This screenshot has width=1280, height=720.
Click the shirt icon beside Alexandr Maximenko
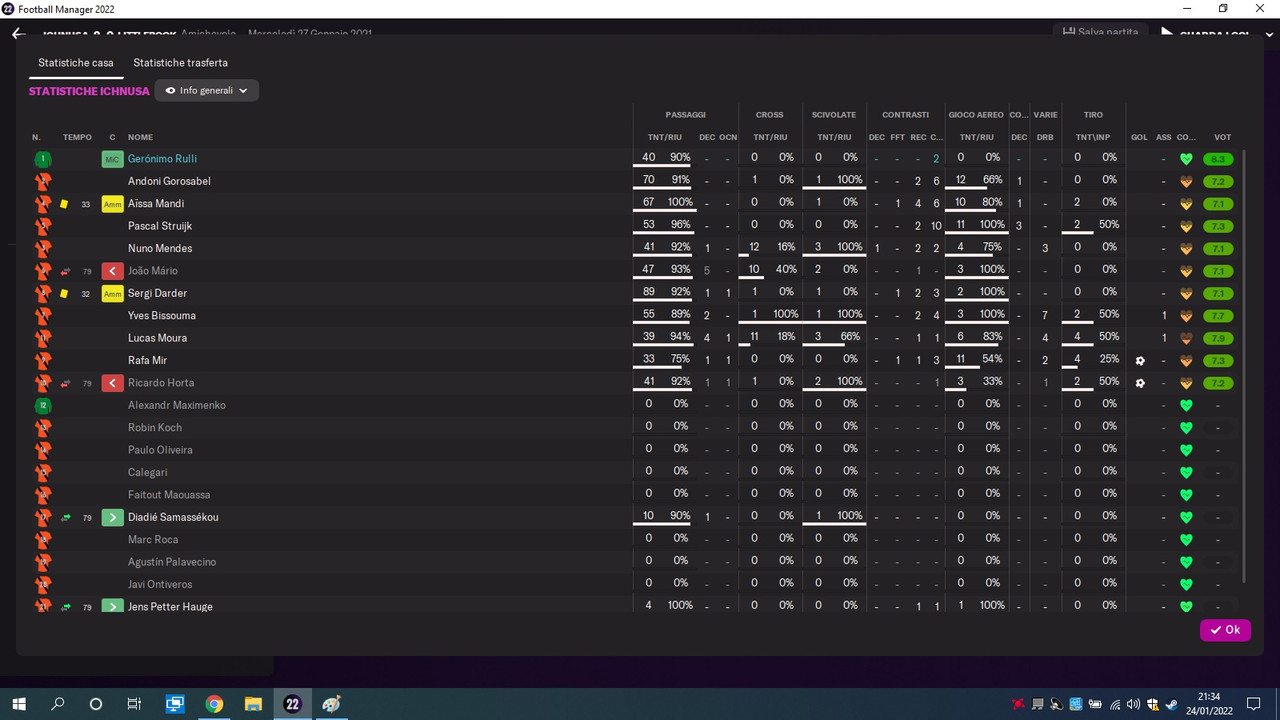(42, 405)
